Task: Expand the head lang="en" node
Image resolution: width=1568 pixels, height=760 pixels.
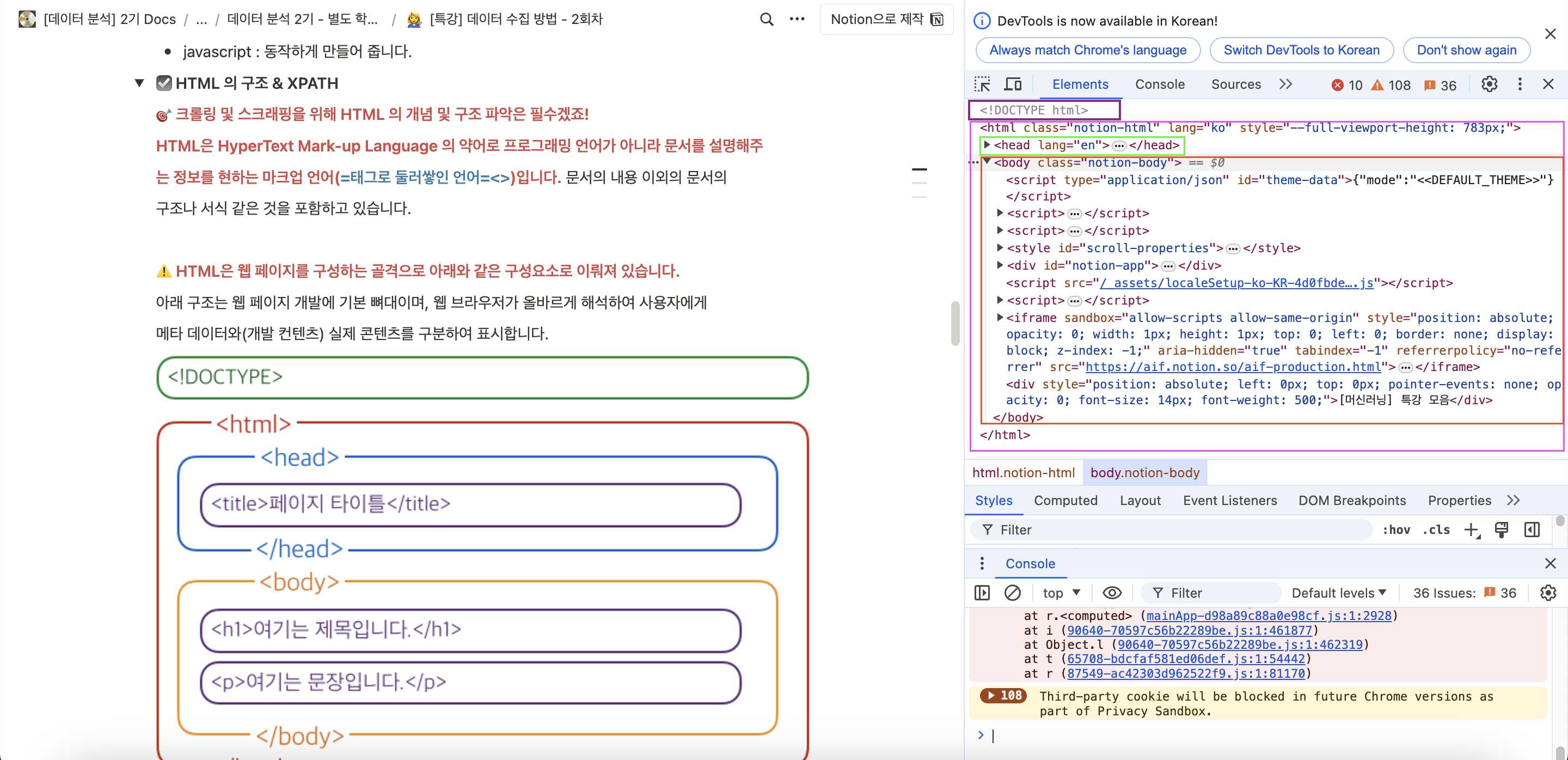Action: (x=987, y=145)
